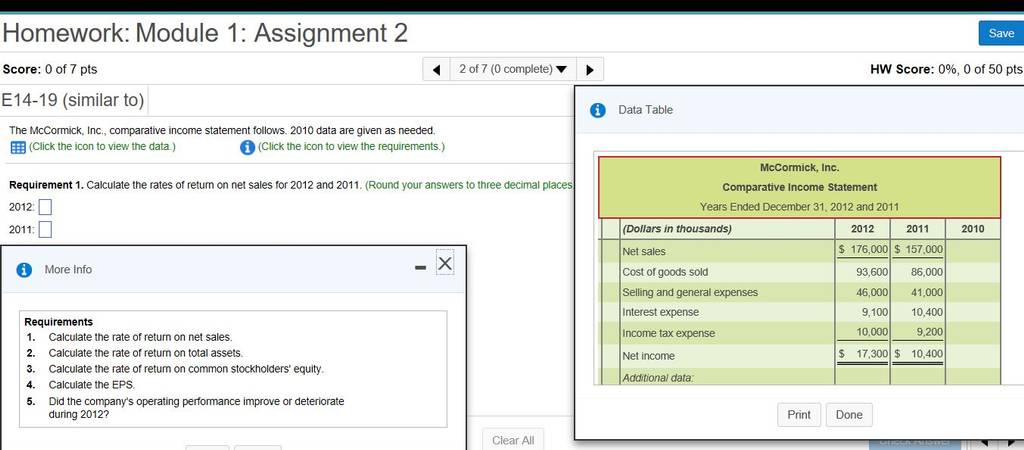Go to the next question arrow
The image size is (1024, 450).
point(590,69)
